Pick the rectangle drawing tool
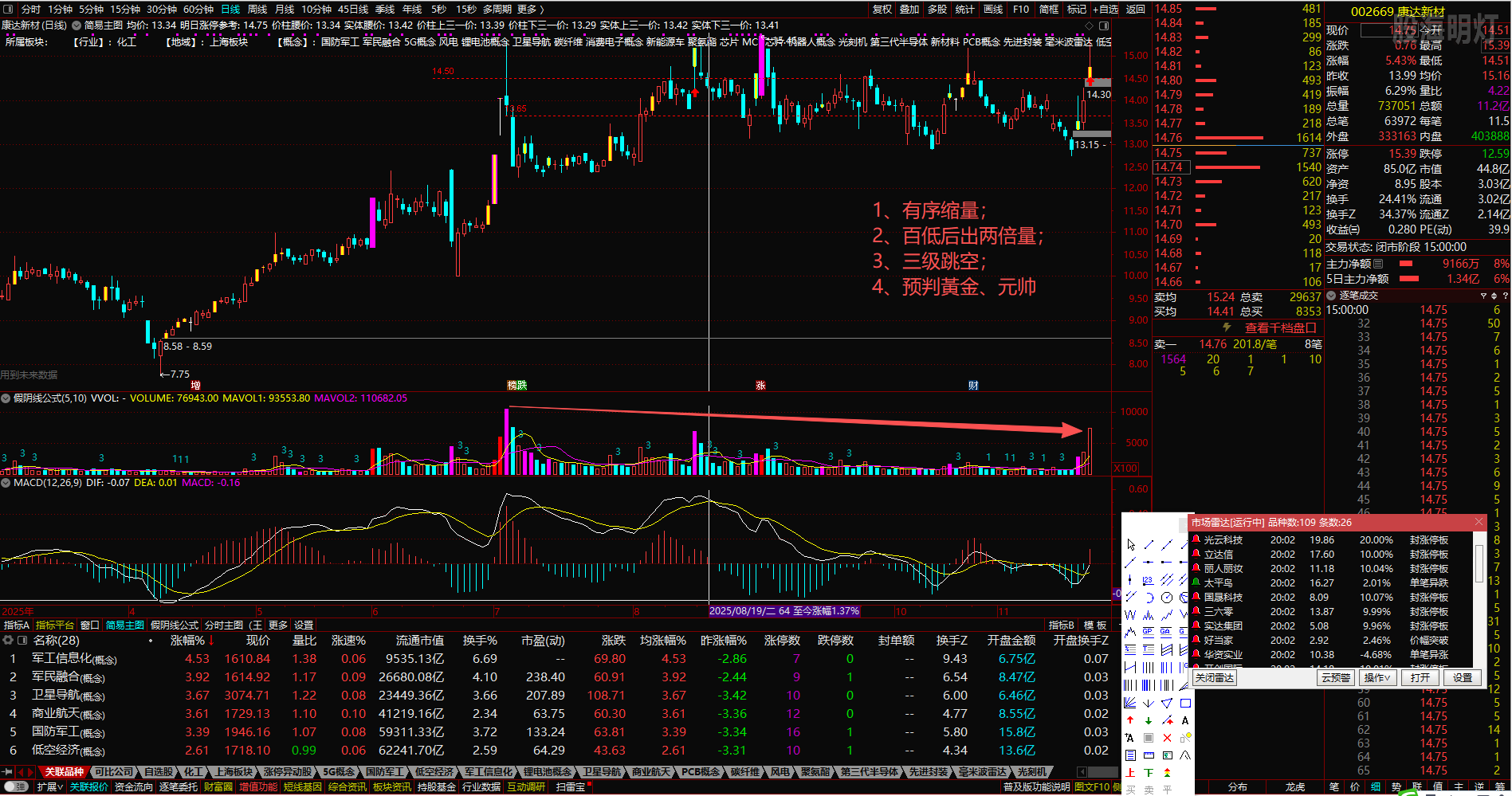 (x=1185, y=703)
